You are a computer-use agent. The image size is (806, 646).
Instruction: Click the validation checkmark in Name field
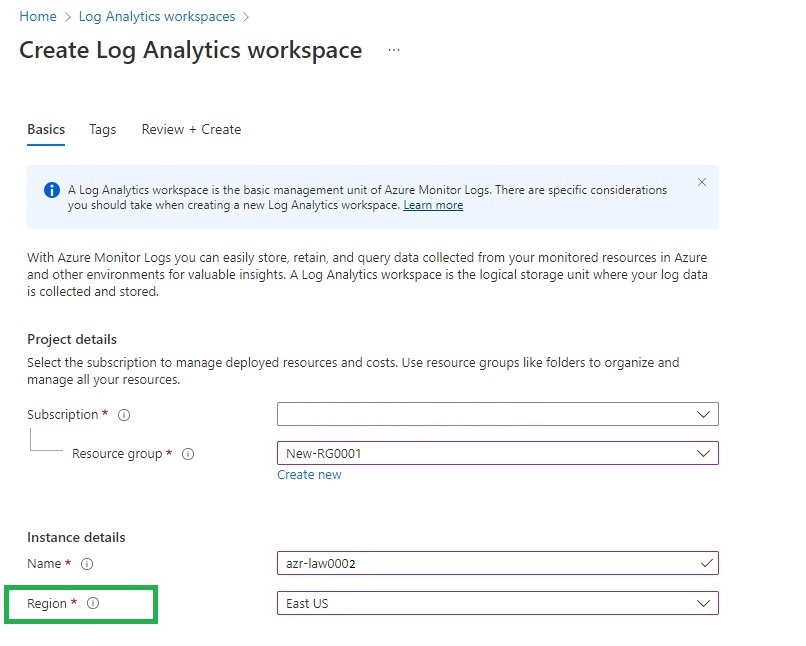coord(706,564)
